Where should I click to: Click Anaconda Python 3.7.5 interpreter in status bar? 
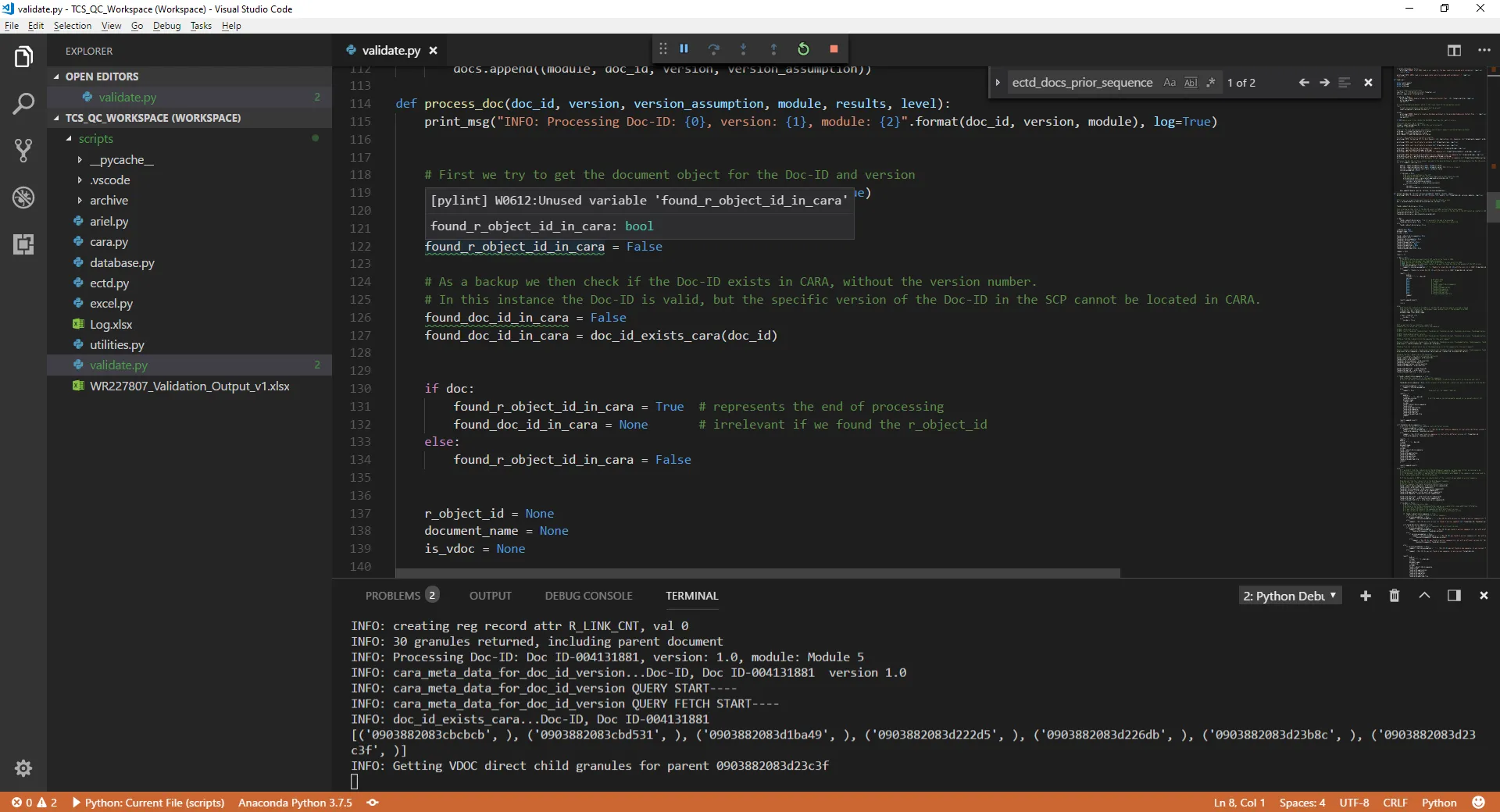295,803
